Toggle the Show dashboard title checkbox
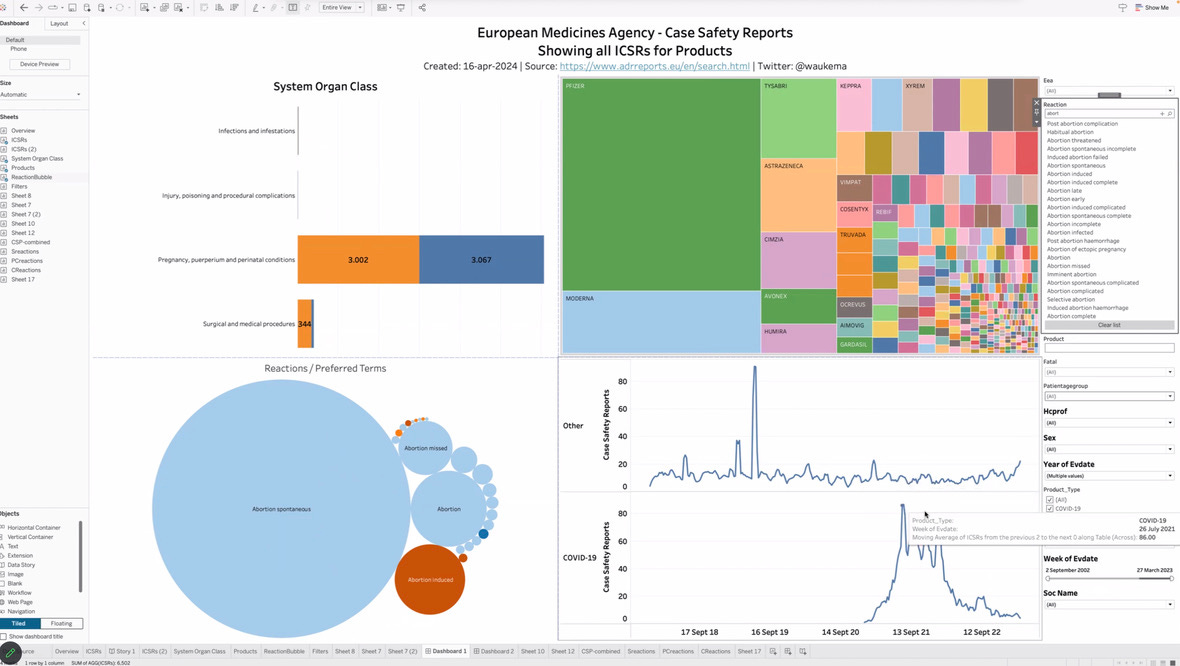This screenshot has height=666, width=1180. 4,637
